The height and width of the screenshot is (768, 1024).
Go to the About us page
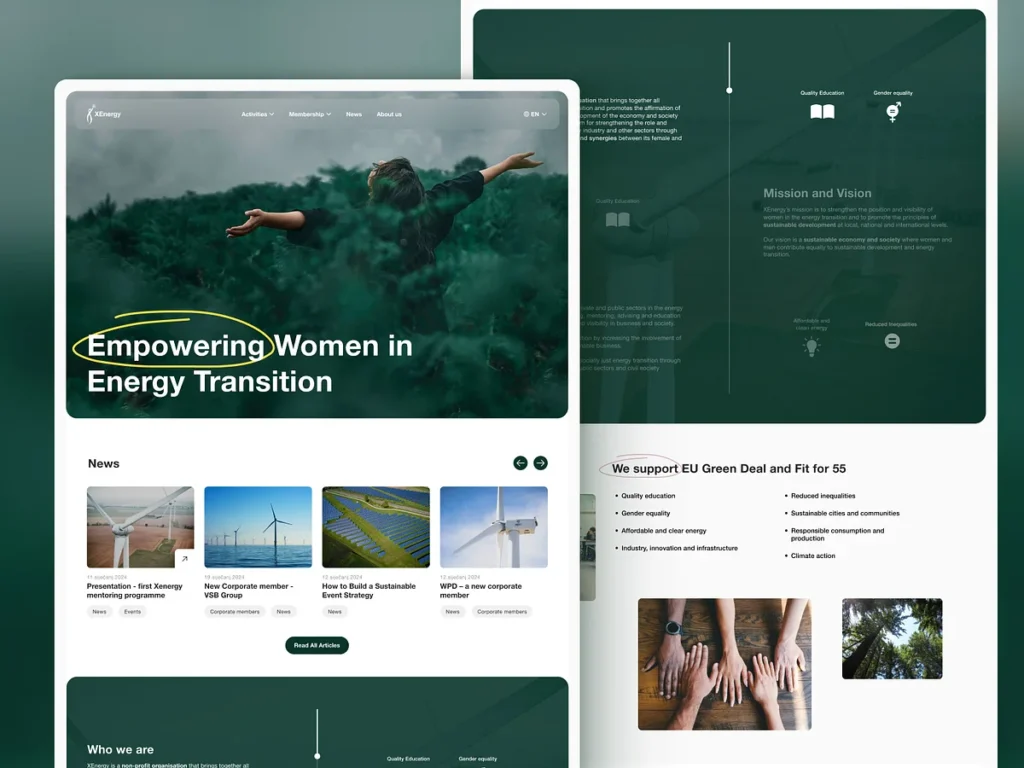(x=389, y=114)
